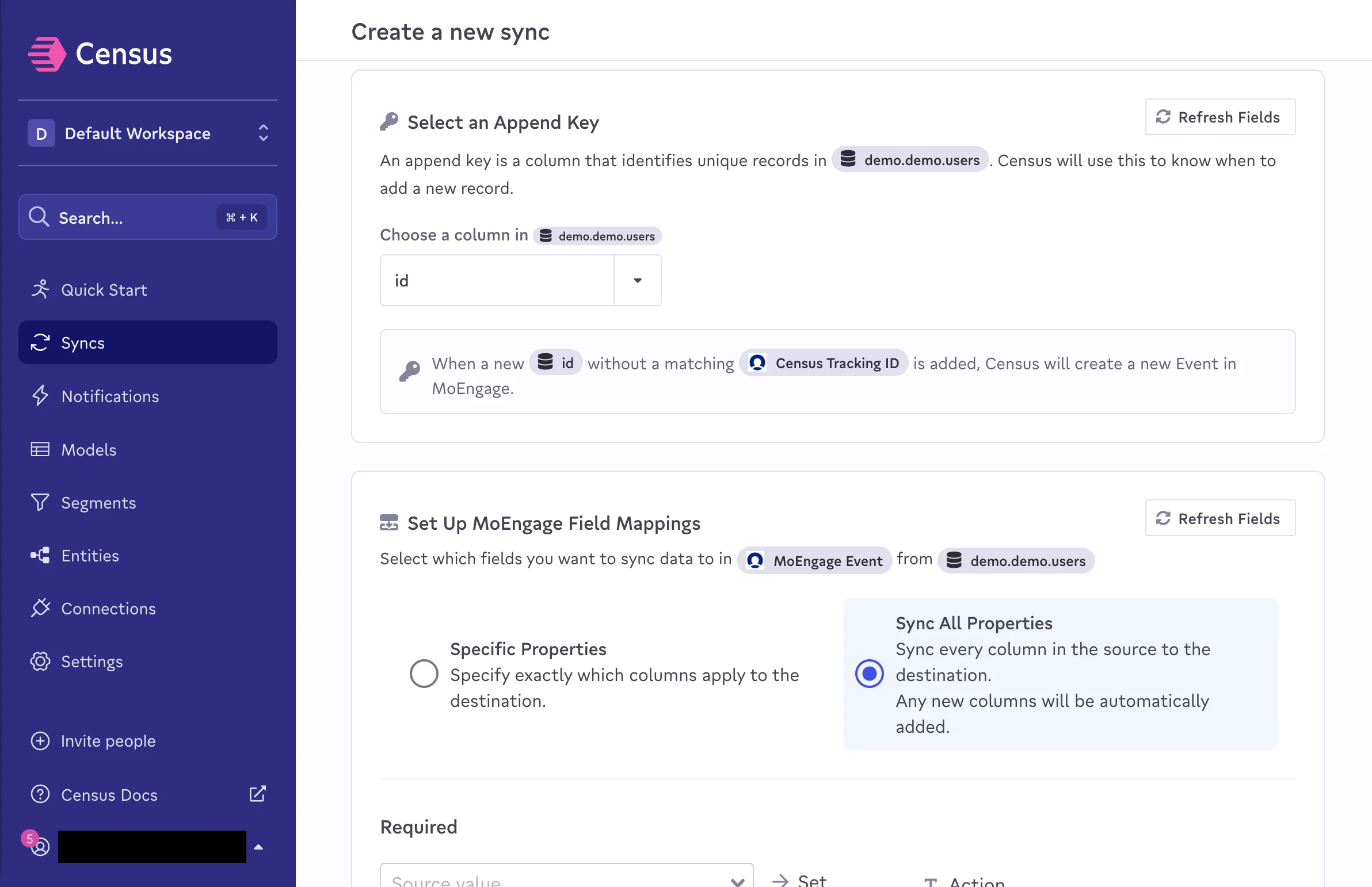Viewport: 1372px width, 887px height.
Task: Click demo.demo.users chip in Field Mappings description
Action: tap(1016, 560)
